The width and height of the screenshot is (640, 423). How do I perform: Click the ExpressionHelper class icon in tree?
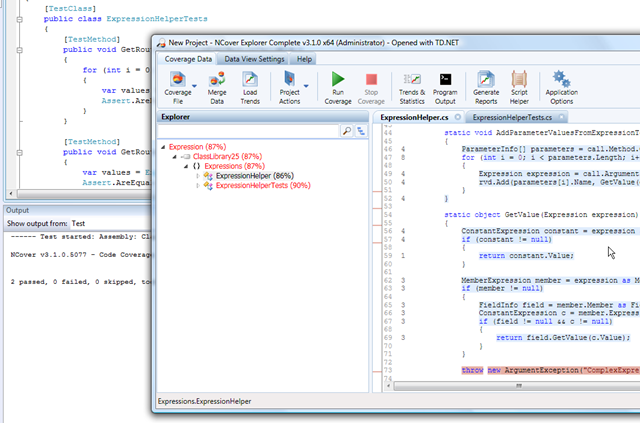click(x=208, y=176)
